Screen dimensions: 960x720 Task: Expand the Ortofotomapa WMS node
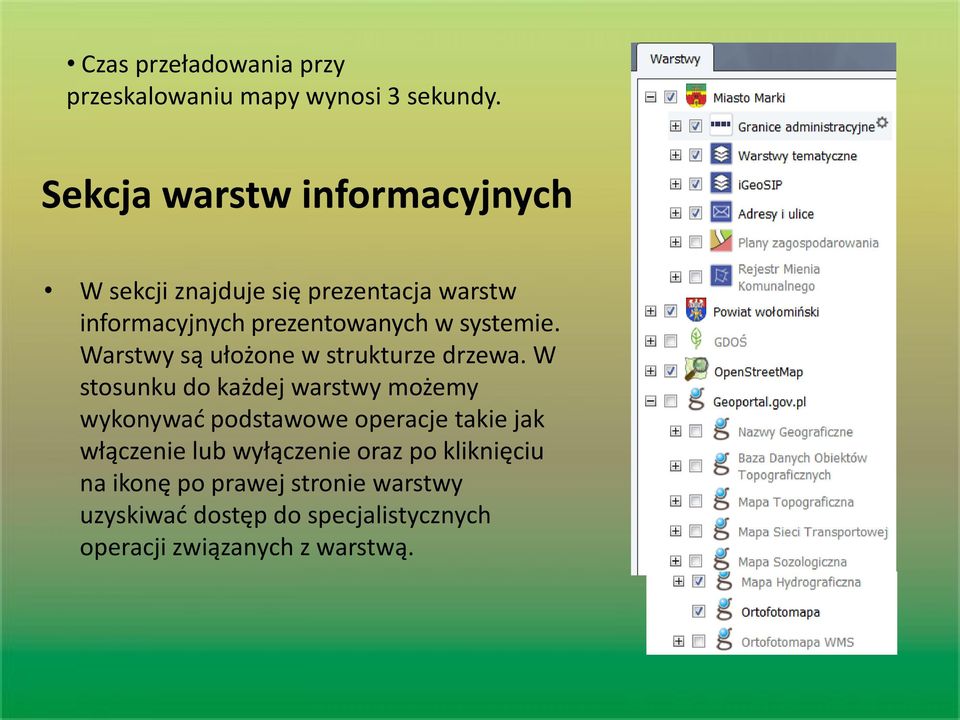point(678,642)
